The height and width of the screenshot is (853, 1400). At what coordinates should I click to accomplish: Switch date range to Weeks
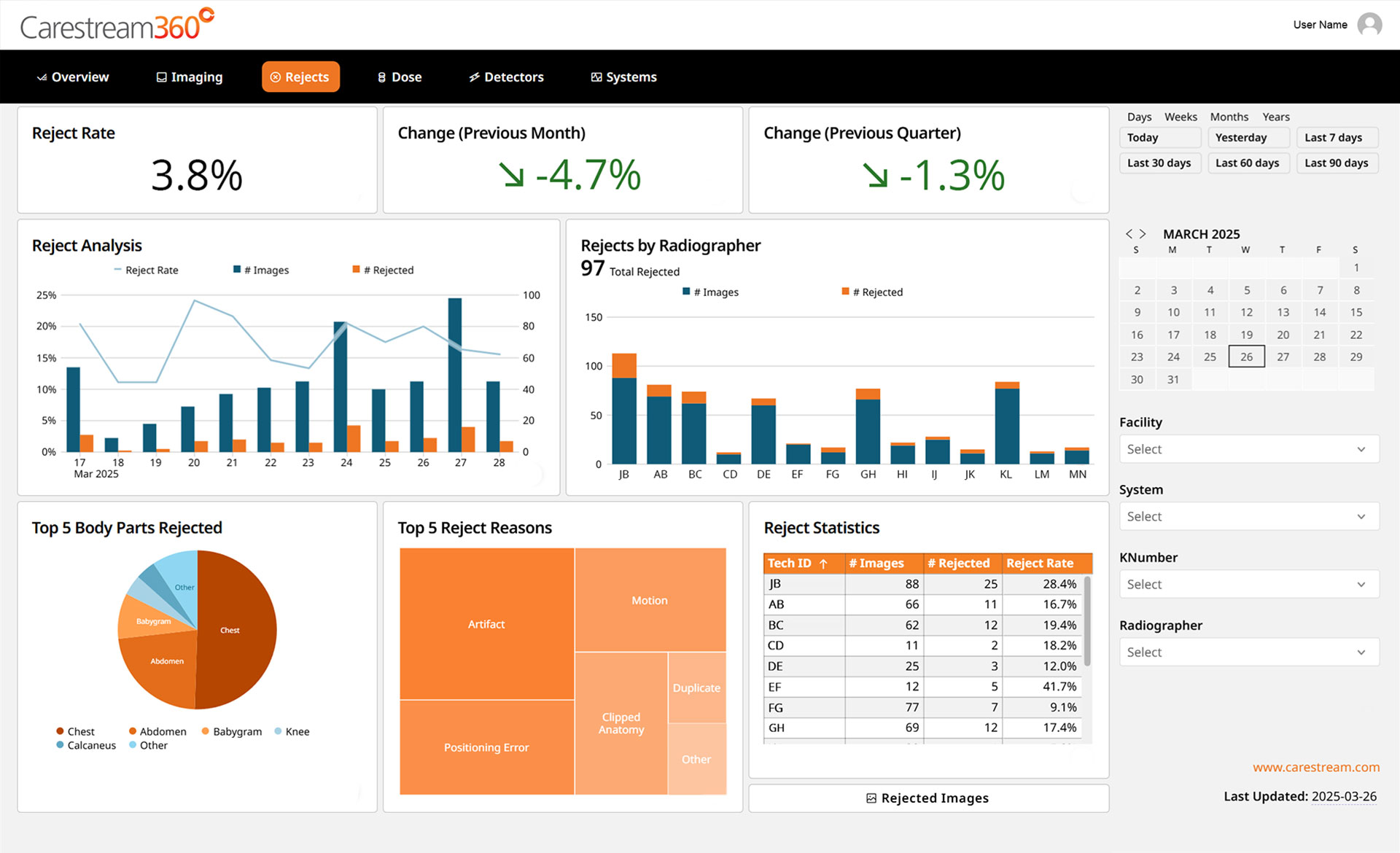[x=1180, y=117]
